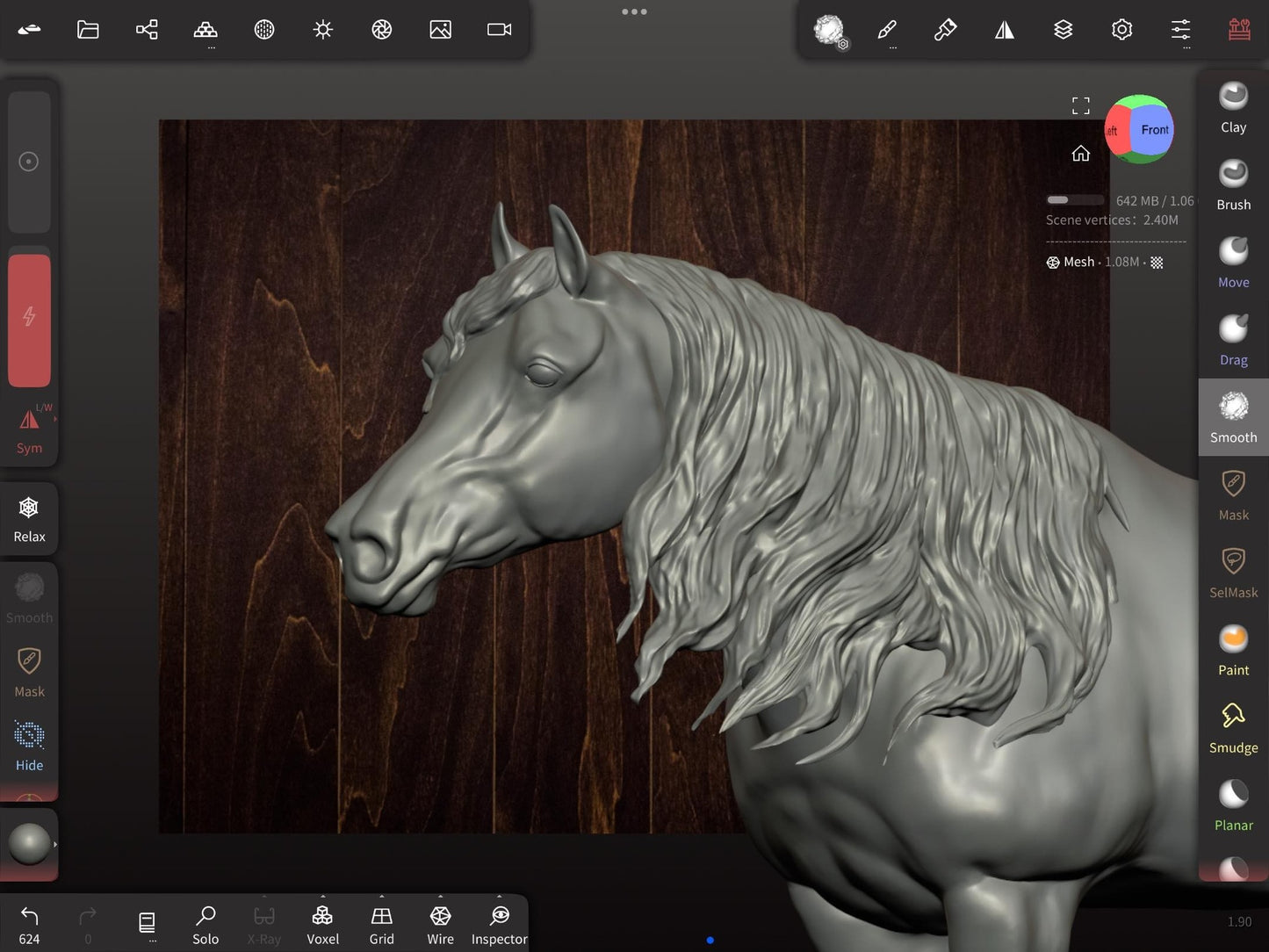Open the post-processing options
This screenshot has width=1269, height=952.
click(381, 29)
